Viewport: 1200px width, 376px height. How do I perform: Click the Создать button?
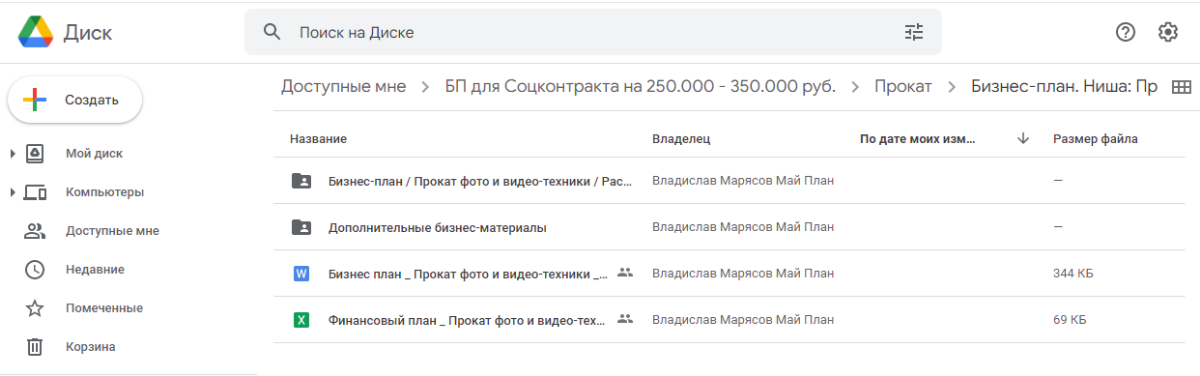(75, 100)
